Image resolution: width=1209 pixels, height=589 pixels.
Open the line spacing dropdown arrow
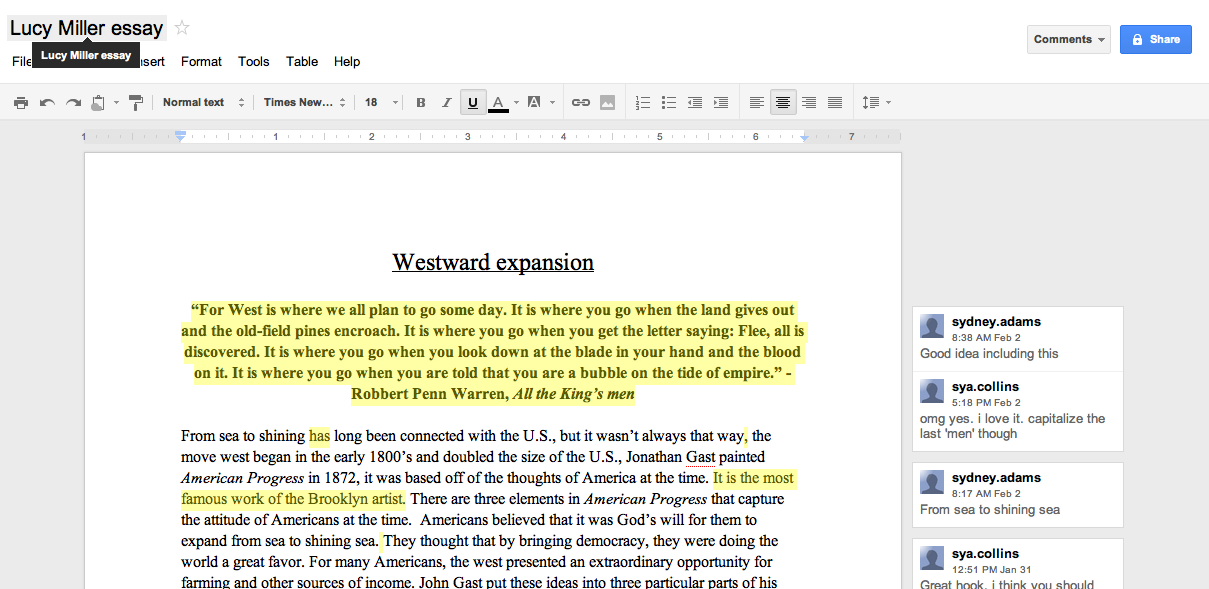[x=888, y=102]
